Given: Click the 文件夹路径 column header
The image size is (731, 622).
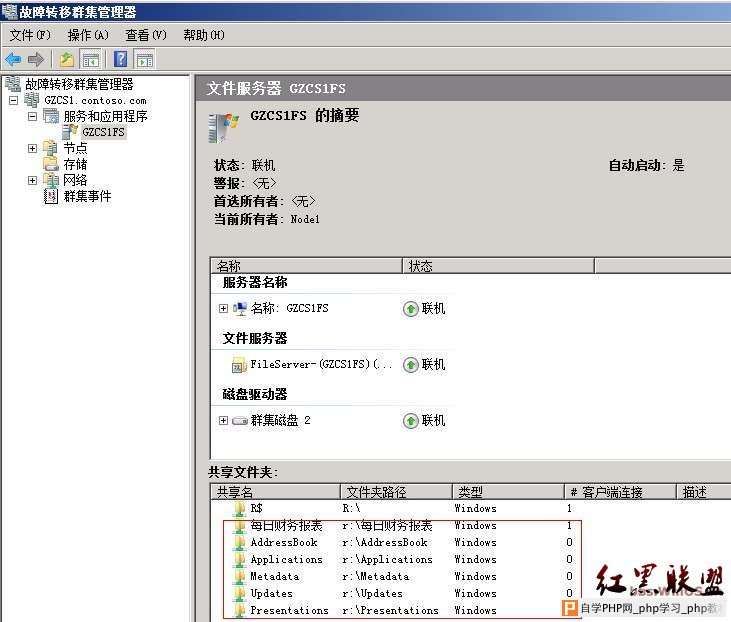Looking at the screenshot, I should point(396,491).
